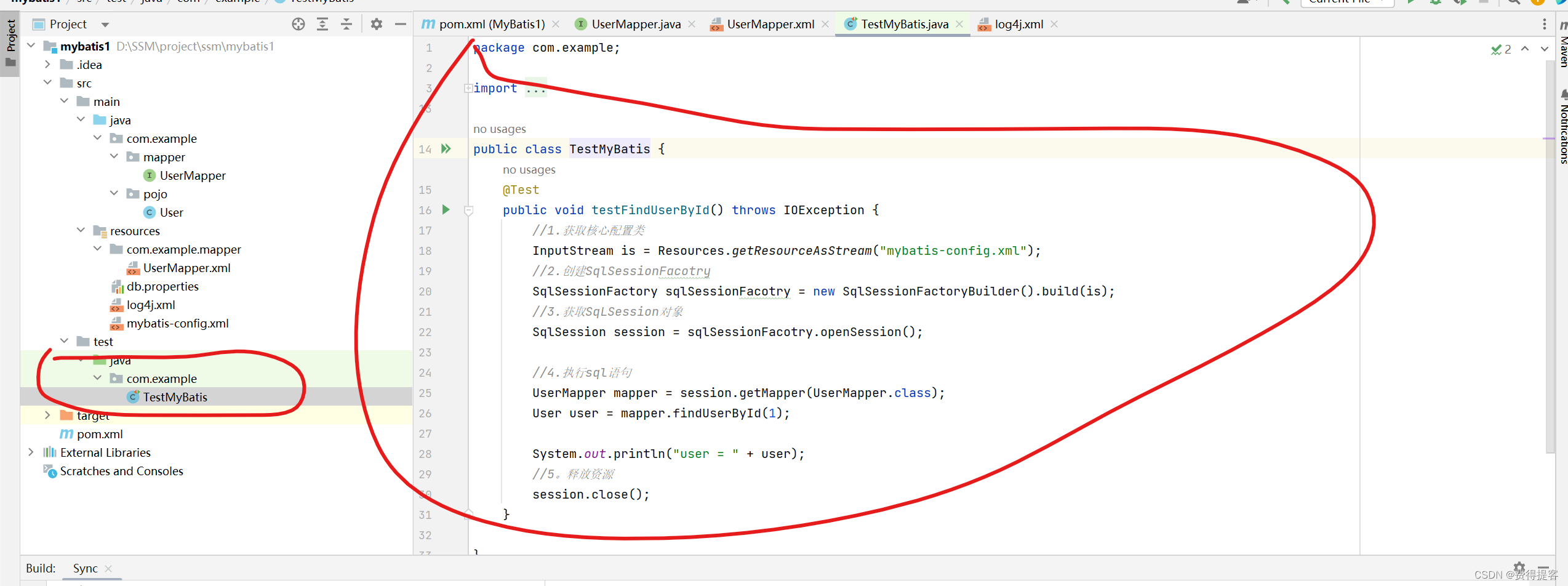Viewport: 1568px width, 586px height.
Task: Run class TestMyBatis gutter icon on line 14
Action: pos(446,149)
